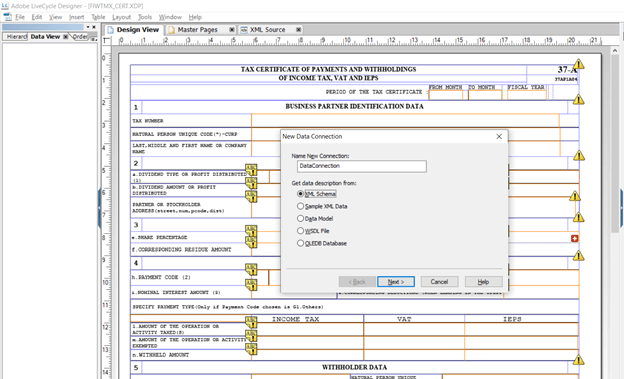Select the TAX NUMBER input field on form
The height and width of the screenshot is (379, 624).
coord(405,121)
